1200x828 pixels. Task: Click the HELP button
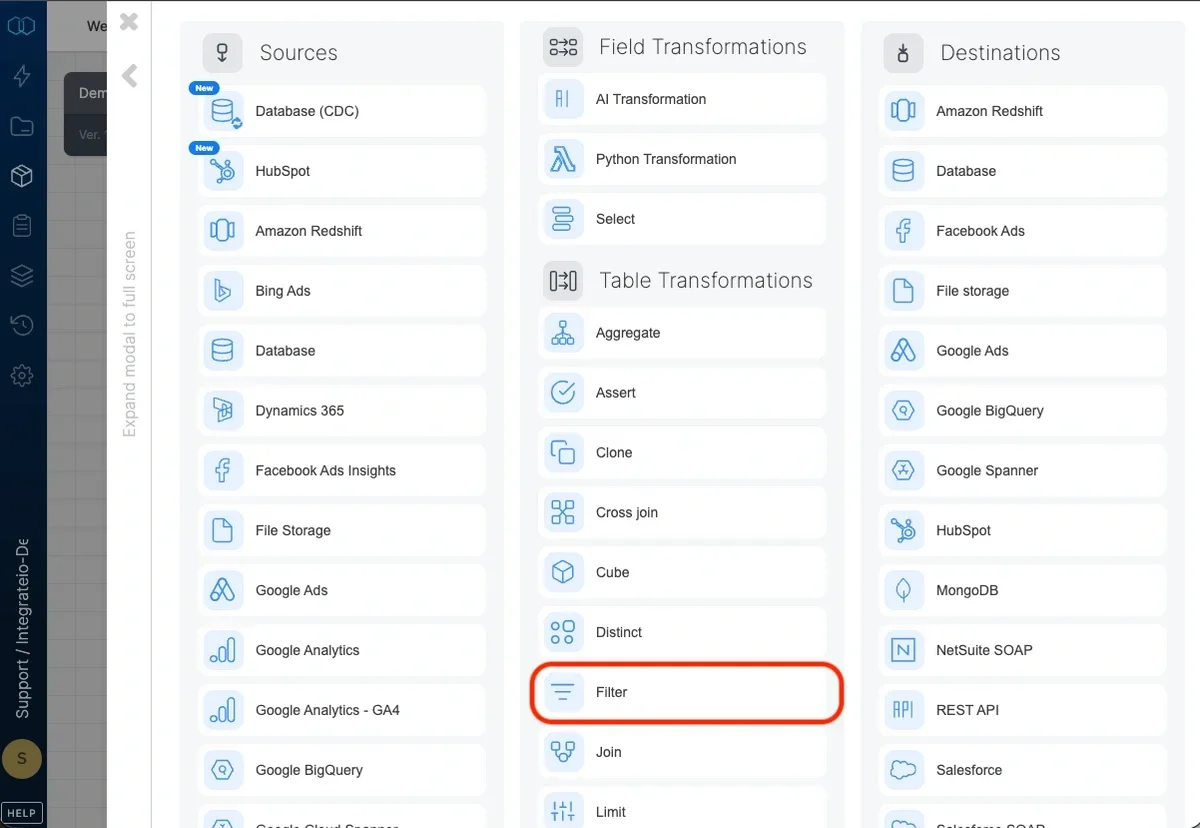tap(22, 813)
